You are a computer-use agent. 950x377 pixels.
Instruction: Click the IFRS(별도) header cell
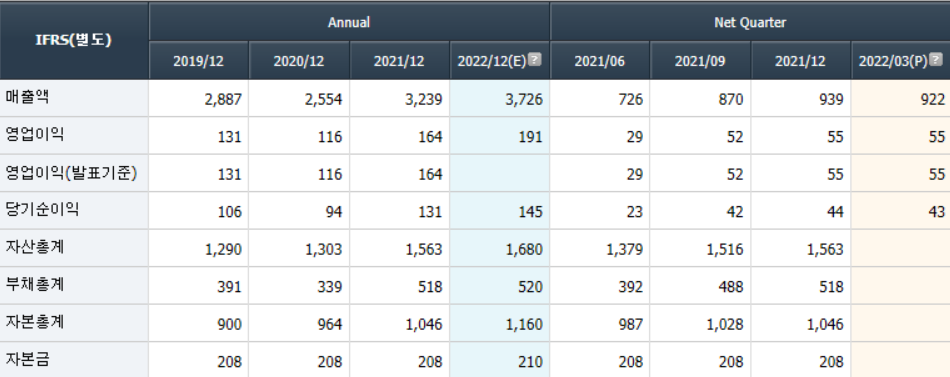click(74, 41)
